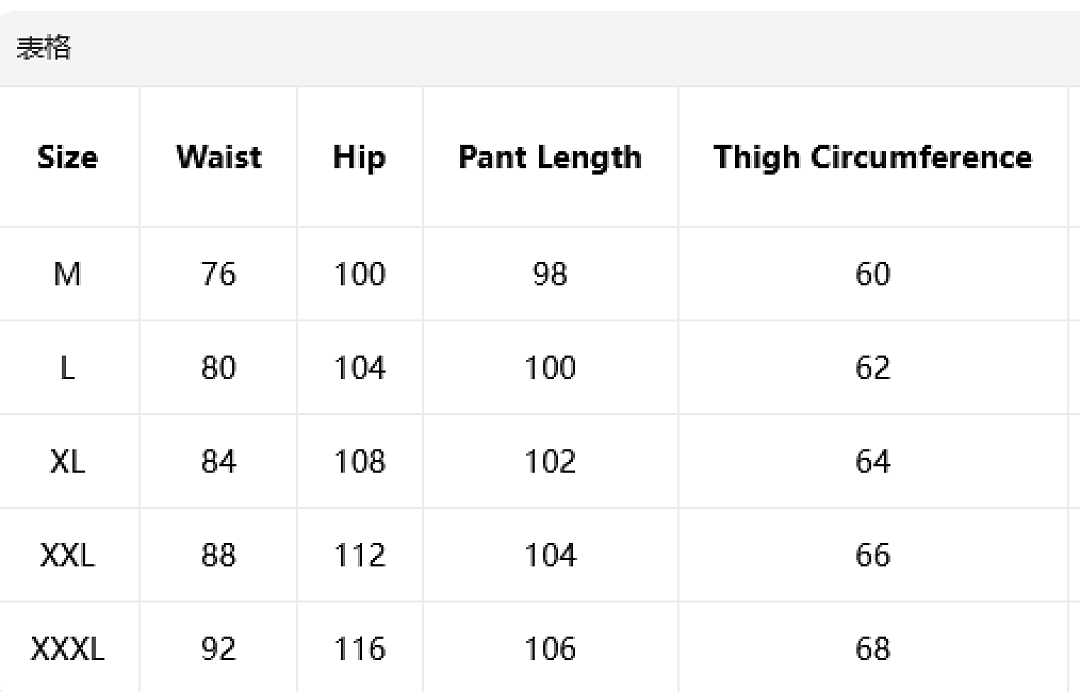Click the XL size cell
The image size is (1080, 692).
68,461
